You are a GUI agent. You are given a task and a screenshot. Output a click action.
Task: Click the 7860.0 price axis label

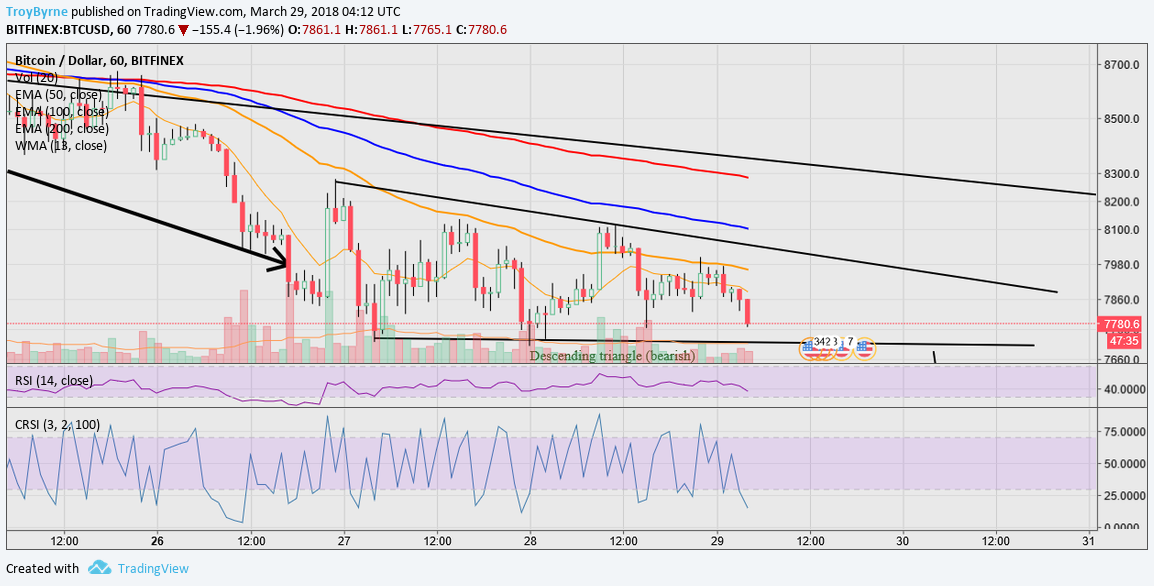click(x=1120, y=299)
